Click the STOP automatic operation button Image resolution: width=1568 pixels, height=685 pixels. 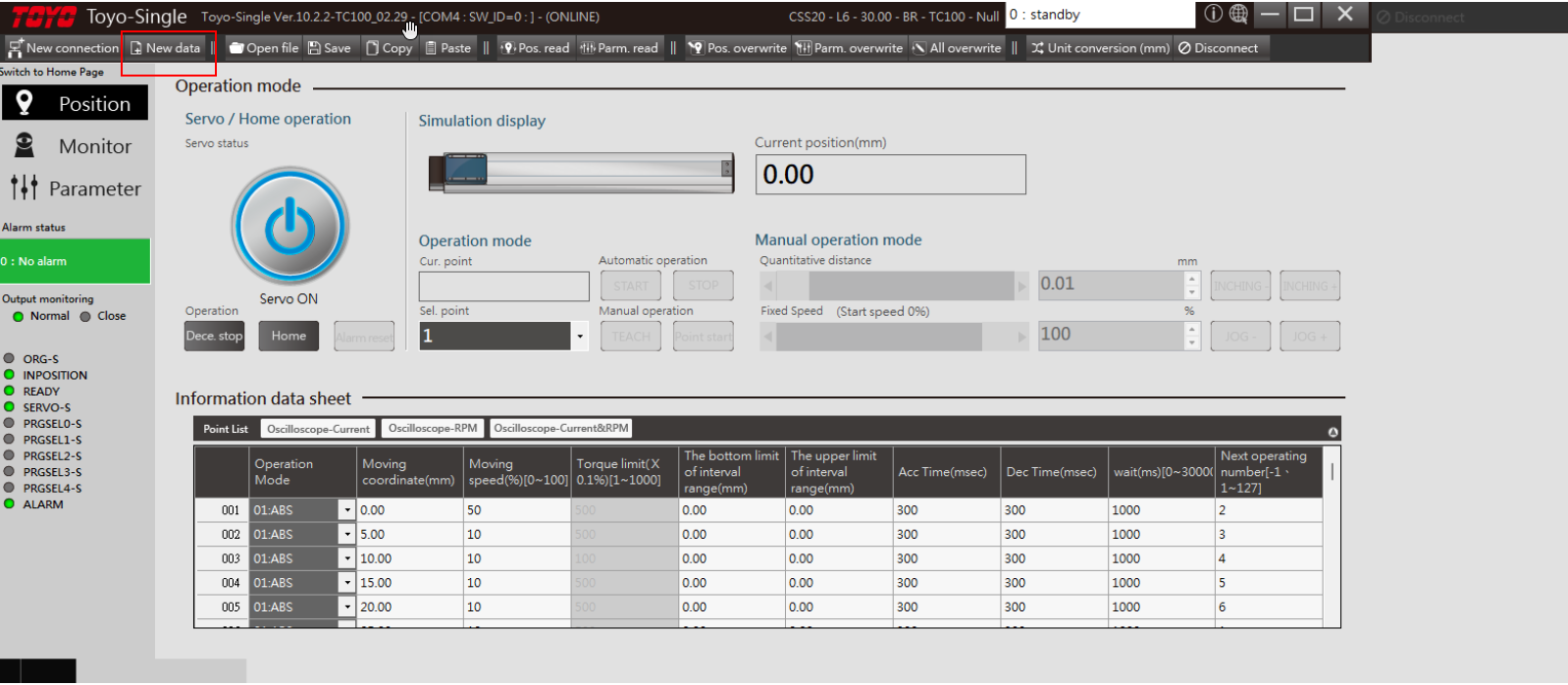tap(704, 286)
